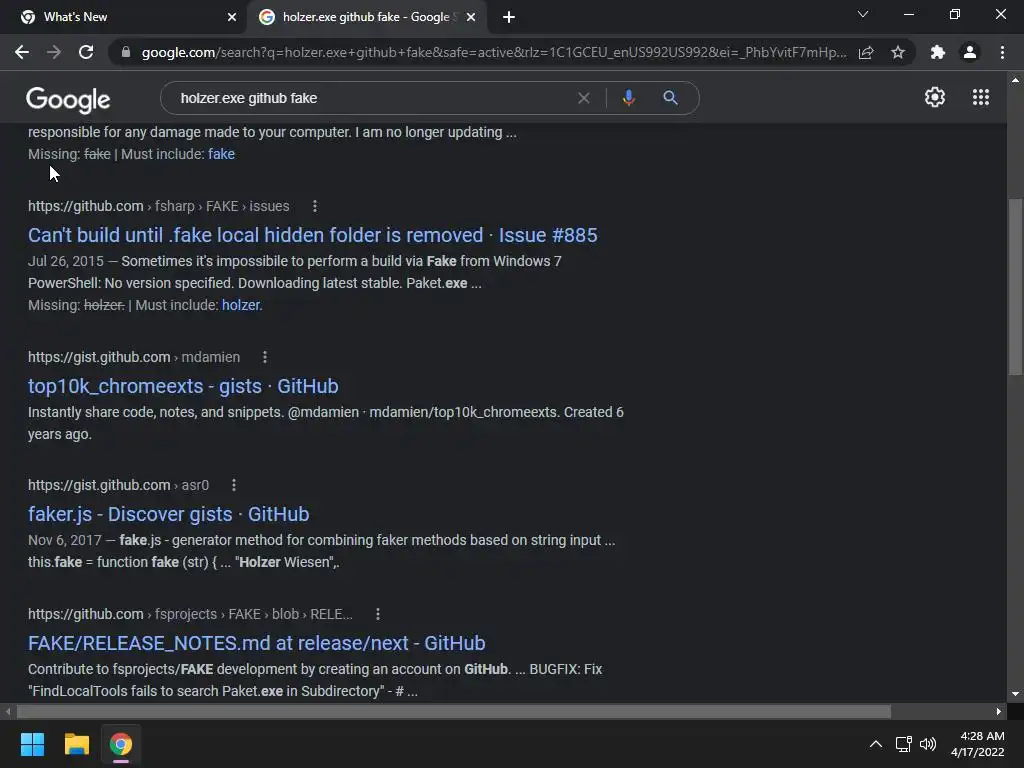Image resolution: width=1024 pixels, height=768 pixels.
Task: Open Chrome's three-dot menu
Action: click(1002, 52)
